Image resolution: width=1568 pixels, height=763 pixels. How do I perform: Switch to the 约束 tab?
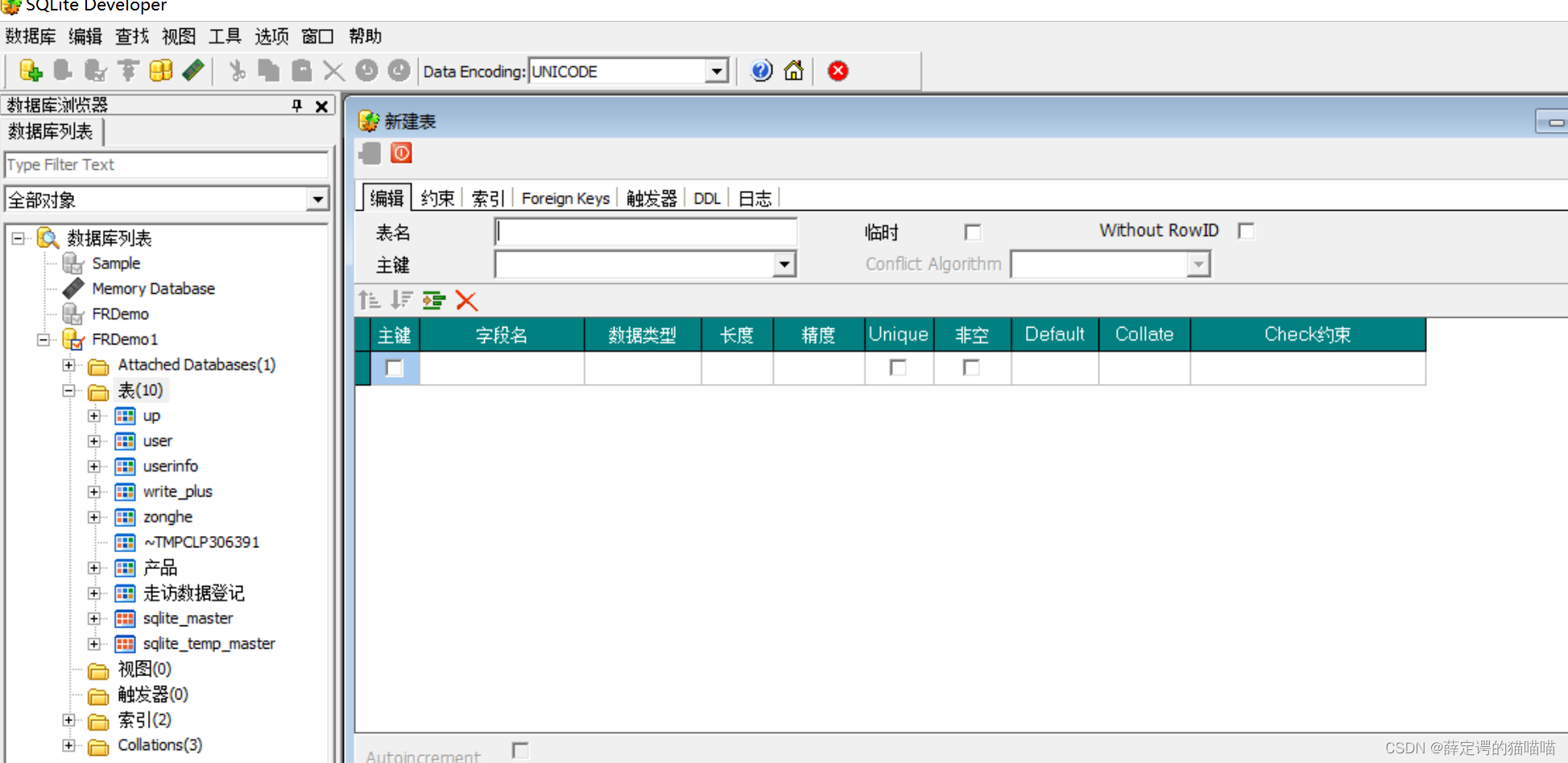click(437, 198)
